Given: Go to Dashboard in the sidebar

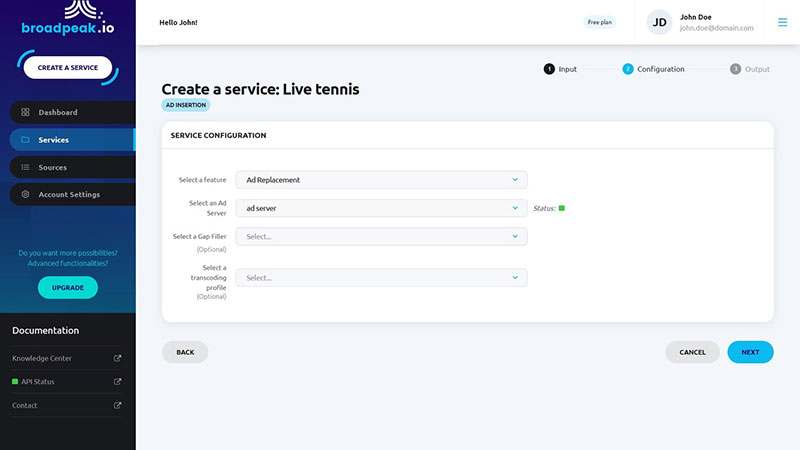Looking at the screenshot, I should pos(57,112).
